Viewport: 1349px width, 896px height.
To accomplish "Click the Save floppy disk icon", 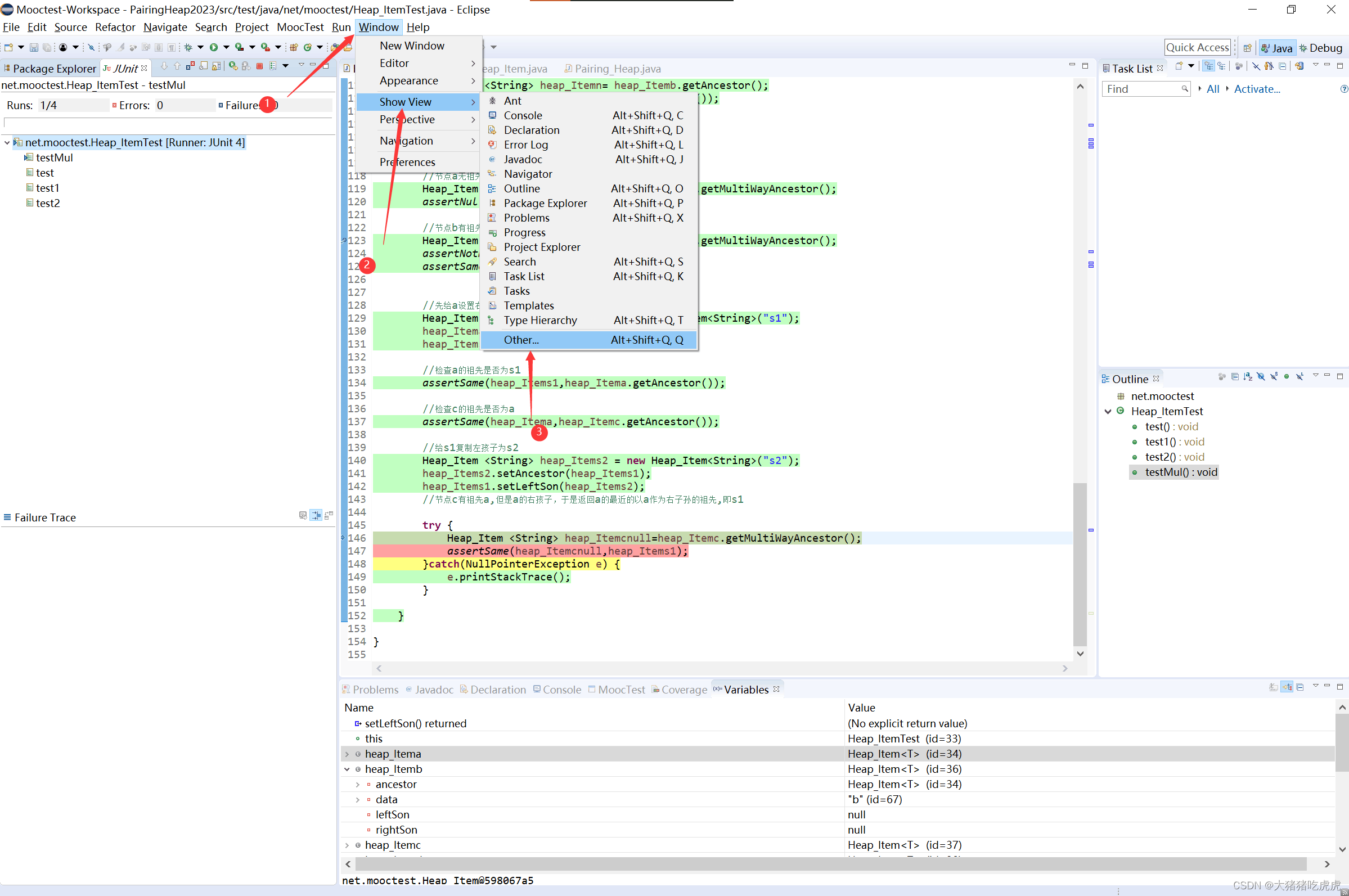I will (x=34, y=47).
